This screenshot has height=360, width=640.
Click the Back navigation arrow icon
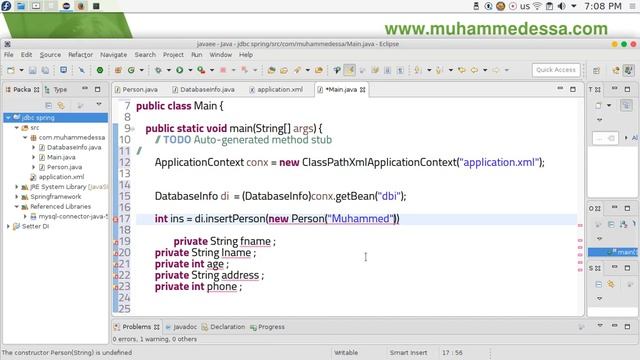(x=474, y=70)
